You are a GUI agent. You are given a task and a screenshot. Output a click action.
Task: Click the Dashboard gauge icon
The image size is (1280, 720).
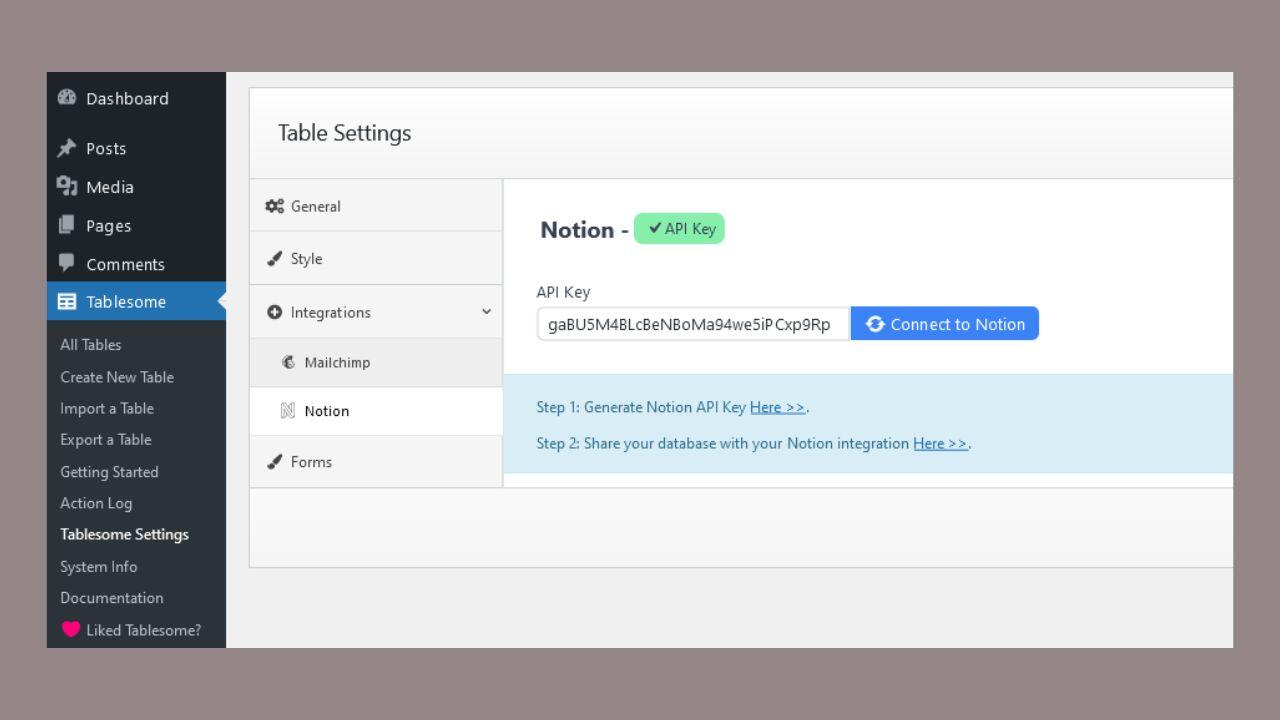click(67, 98)
